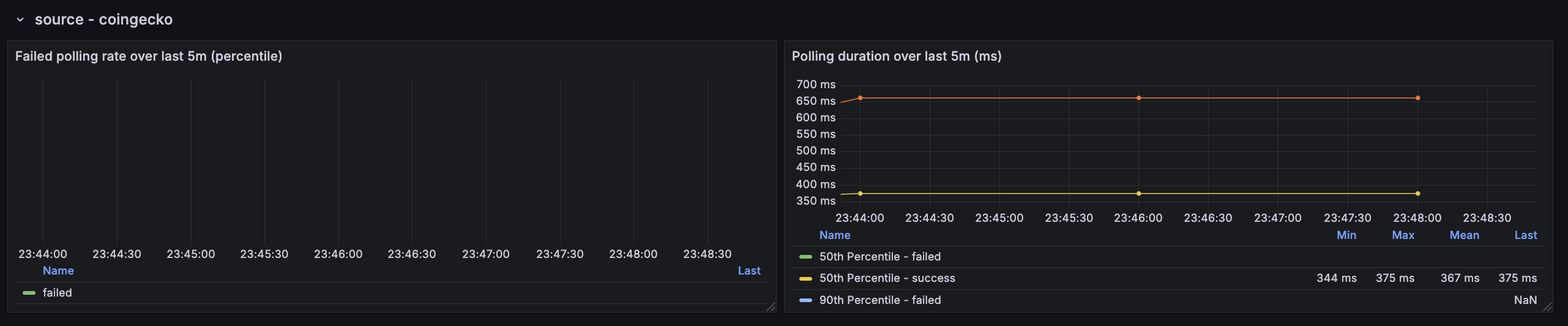
Task: Sort failed polling legend by Last
Action: pyautogui.click(x=749, y=271)
